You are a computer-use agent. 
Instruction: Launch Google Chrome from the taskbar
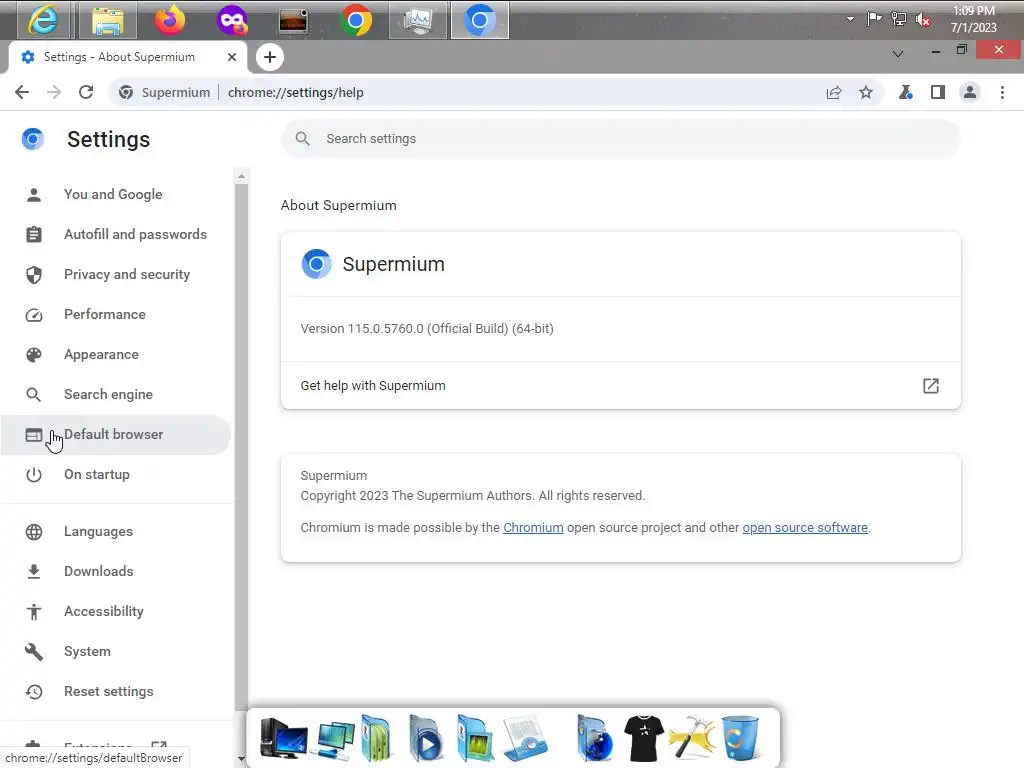point(355,20)
